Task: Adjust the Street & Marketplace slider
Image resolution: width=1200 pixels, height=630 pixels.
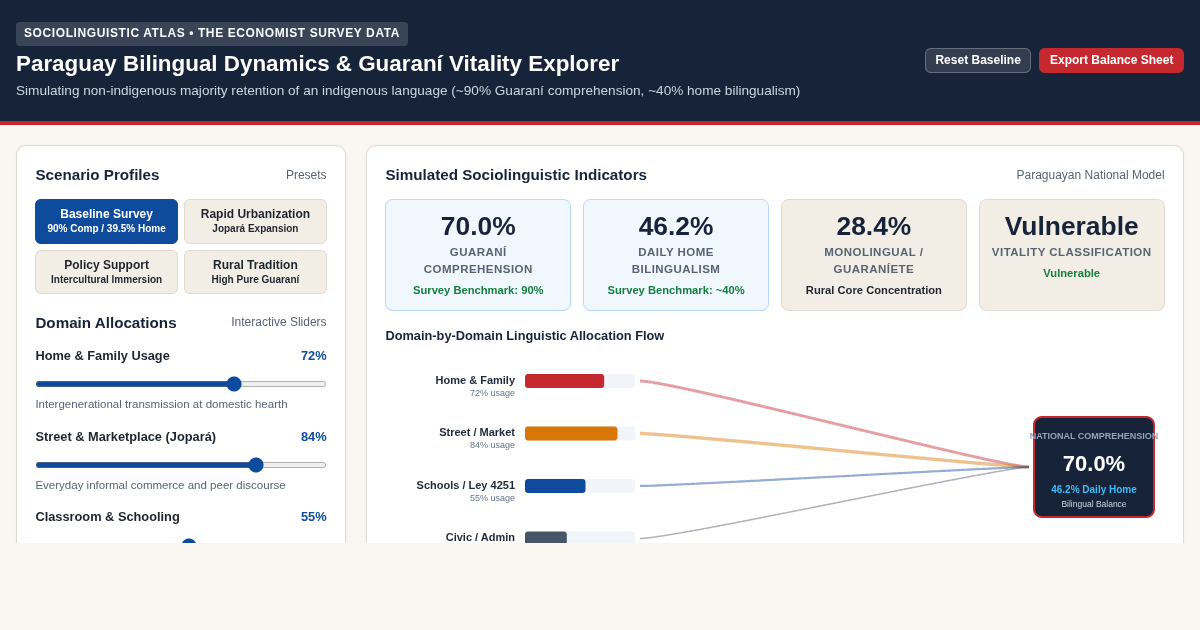Action: click(181, 465)
